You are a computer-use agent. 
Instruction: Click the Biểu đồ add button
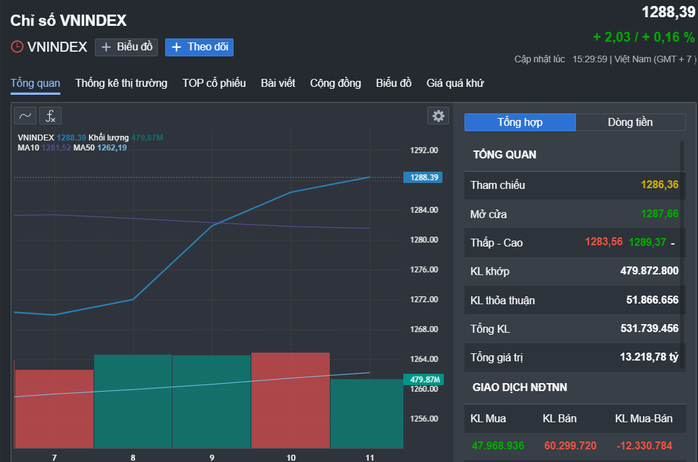126,47
